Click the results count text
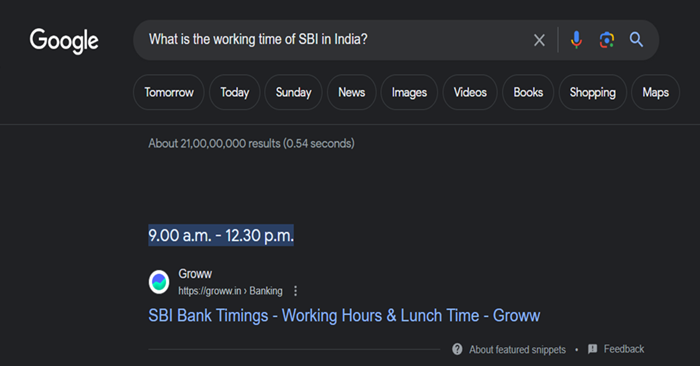The height and width of the screenshot is (366, 700). point(251,144)
